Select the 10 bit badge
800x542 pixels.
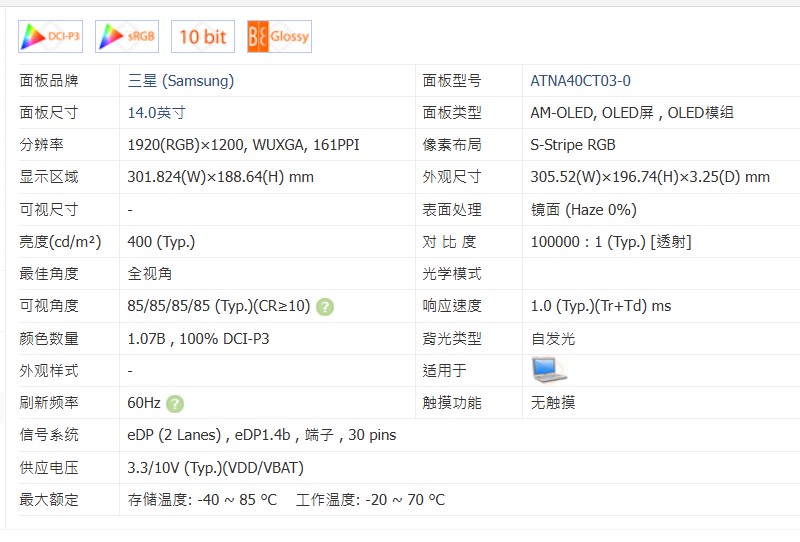[203, 36]
